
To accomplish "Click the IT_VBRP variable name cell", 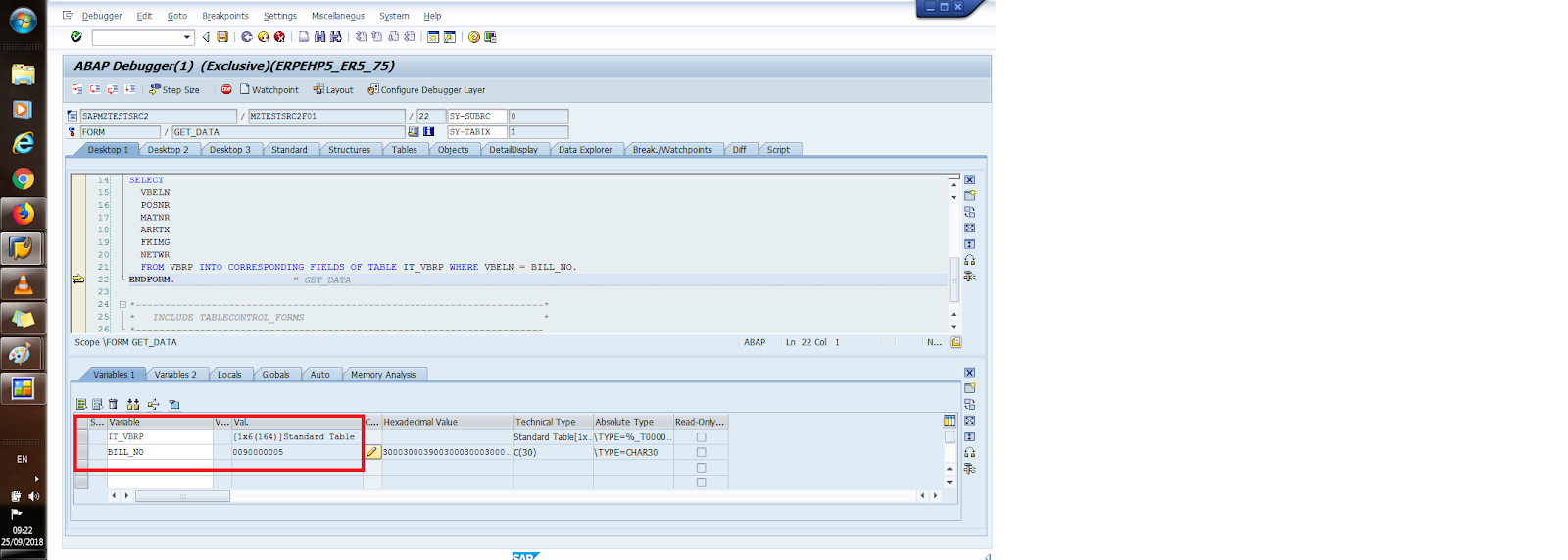I will pyautogui.click(x=160, y=437).
